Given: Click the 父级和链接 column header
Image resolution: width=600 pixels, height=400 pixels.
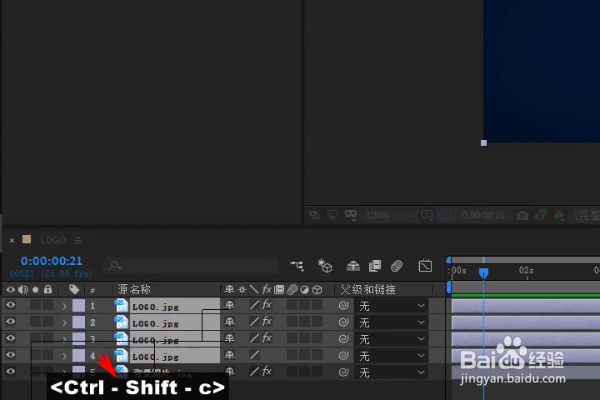Looking at the screenshot, I should [x=368, y=289].
